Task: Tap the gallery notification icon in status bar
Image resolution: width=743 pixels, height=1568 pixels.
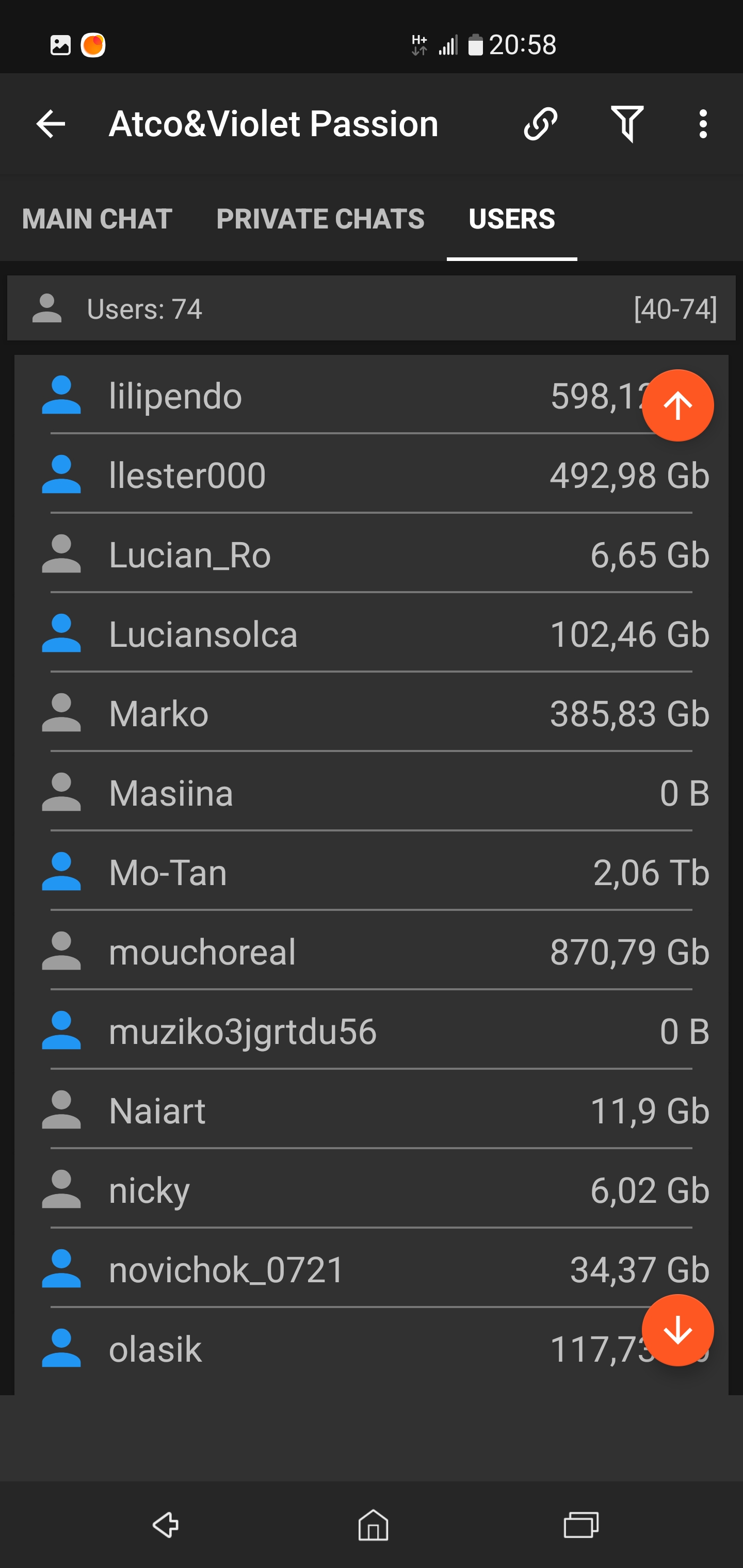Action: tap(60, 45)
